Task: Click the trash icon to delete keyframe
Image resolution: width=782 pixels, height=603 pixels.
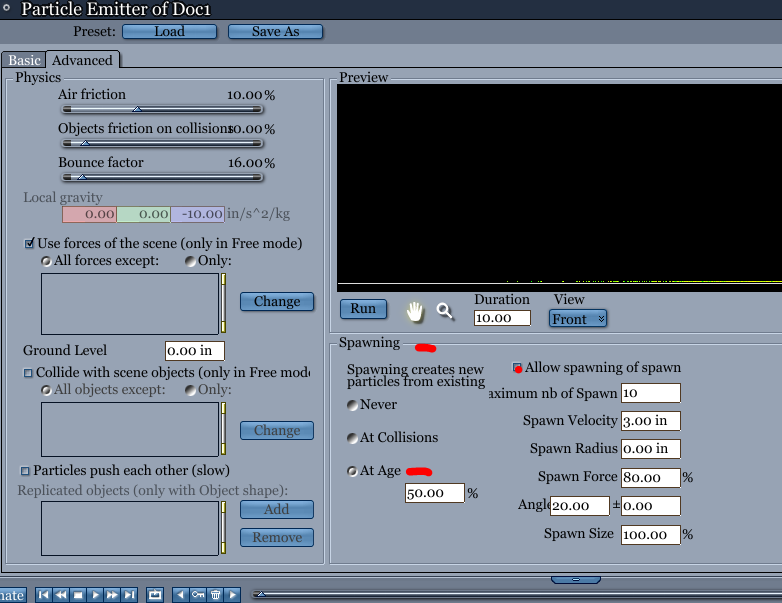Action: tap(215, 595)
